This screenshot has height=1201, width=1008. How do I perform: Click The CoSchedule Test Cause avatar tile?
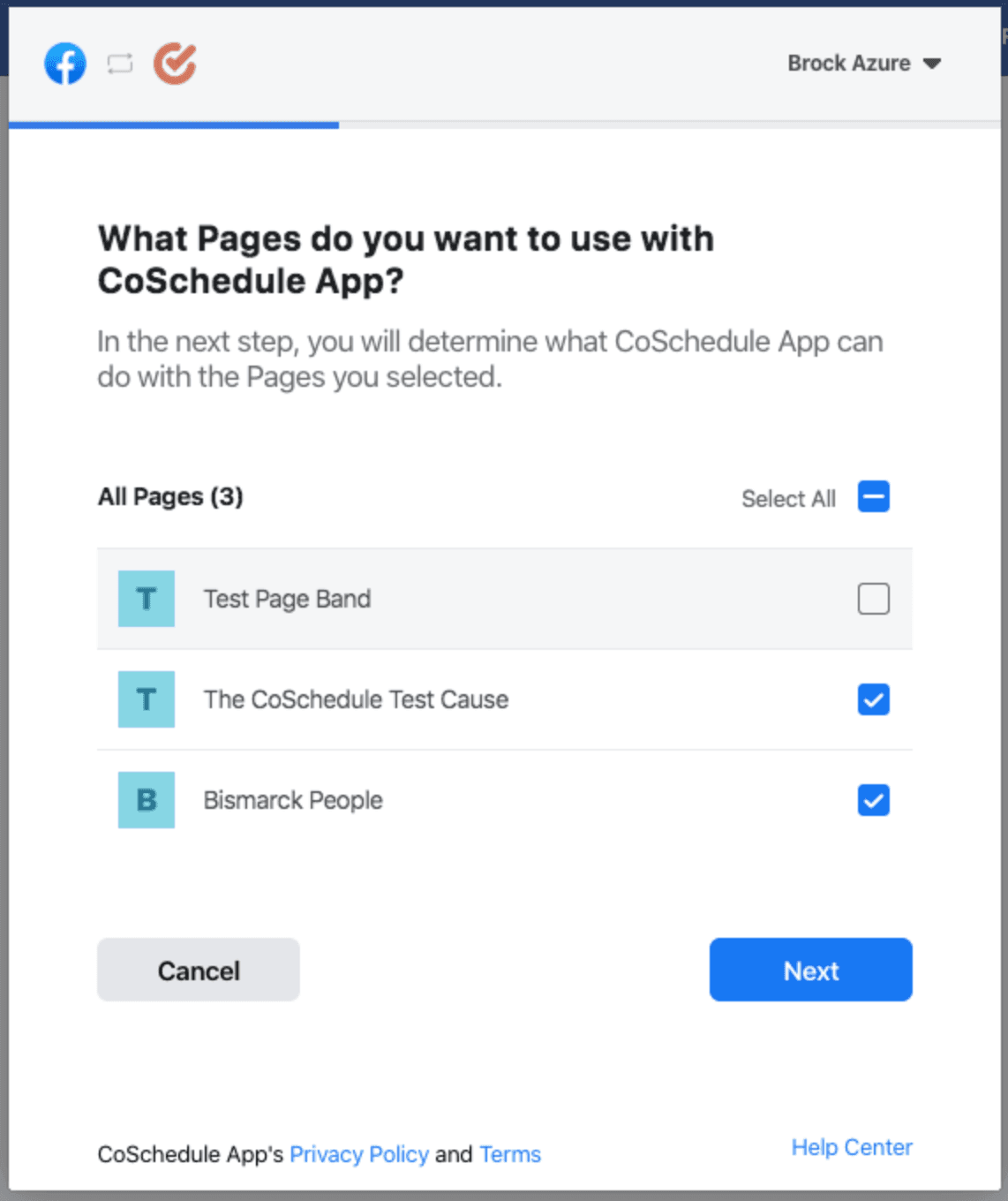pyautogui.click(x=147, y=699)
